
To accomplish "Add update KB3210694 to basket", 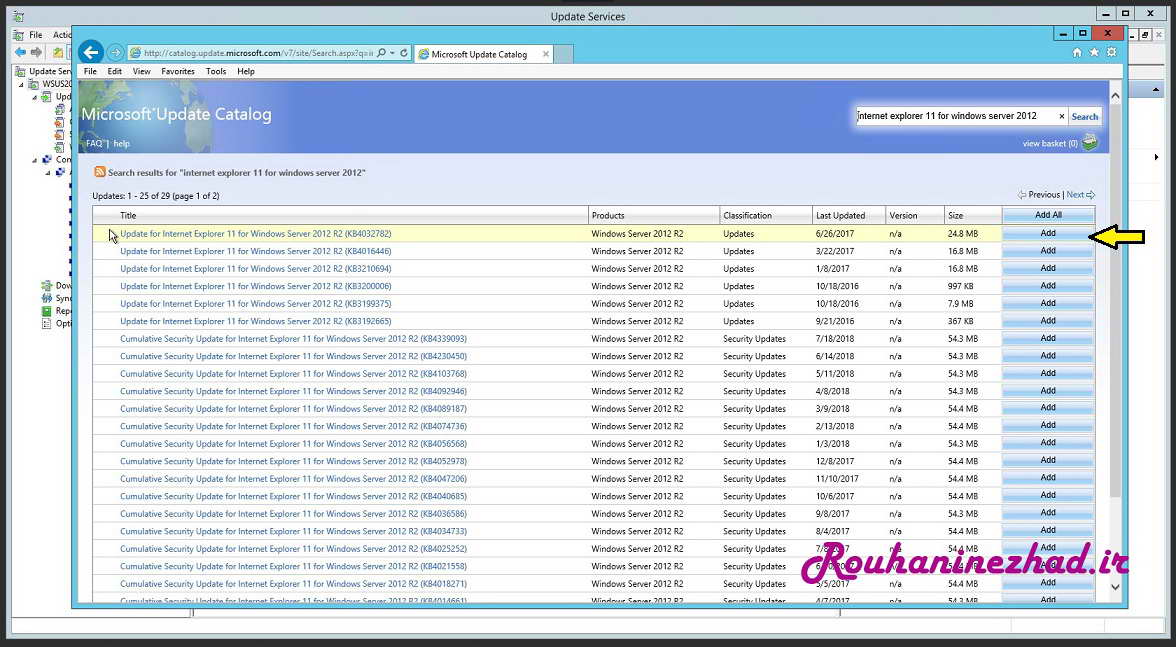I will [1048, 268].
